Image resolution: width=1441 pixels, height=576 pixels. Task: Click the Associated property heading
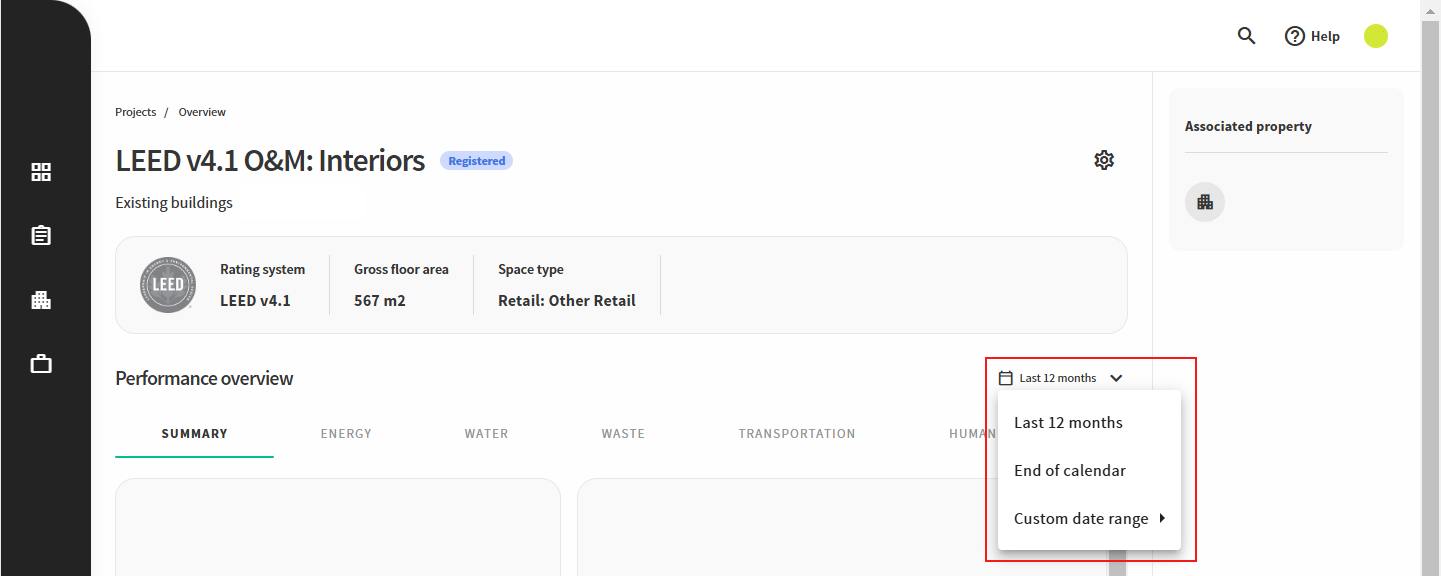[x=1248, y=126]
